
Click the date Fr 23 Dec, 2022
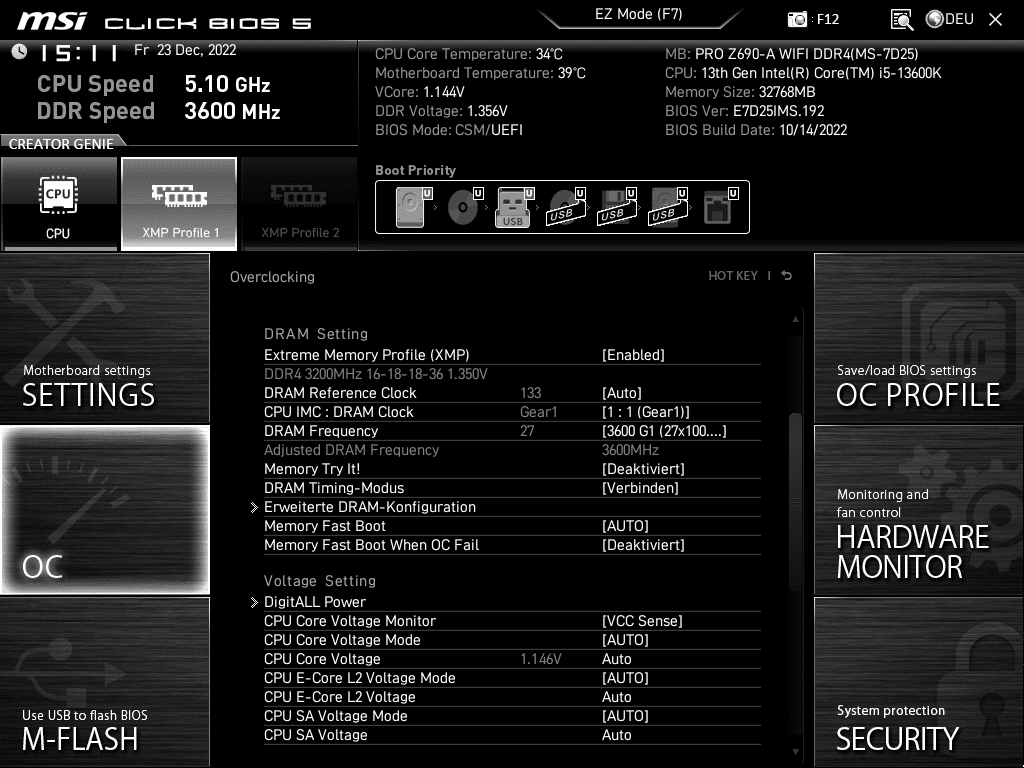pos(185,50)
